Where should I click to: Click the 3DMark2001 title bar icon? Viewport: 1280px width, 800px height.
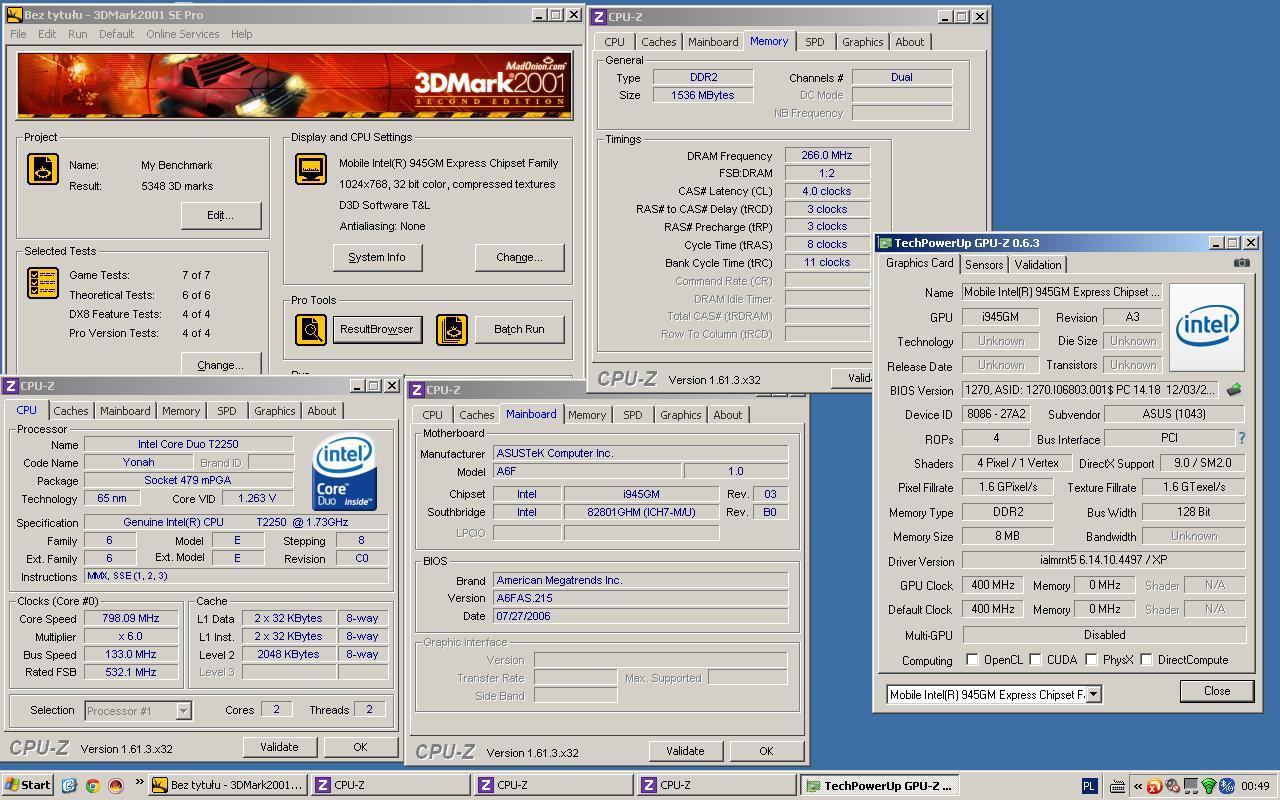click(14, 15)
